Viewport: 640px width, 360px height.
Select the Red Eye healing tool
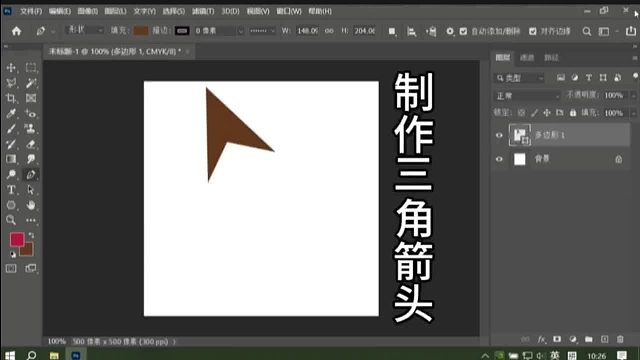click(x=31, y=113)
